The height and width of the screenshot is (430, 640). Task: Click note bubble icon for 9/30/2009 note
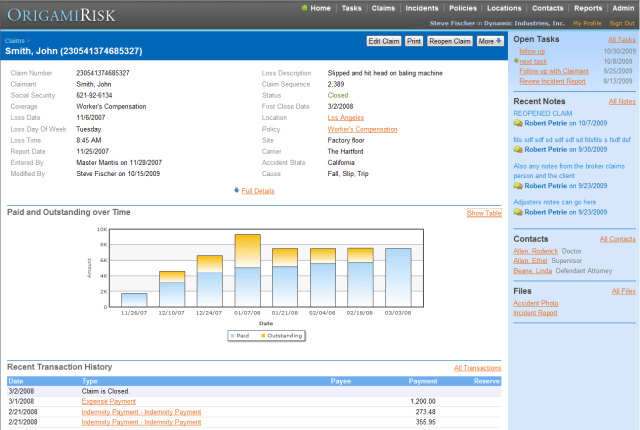point(518,149)
